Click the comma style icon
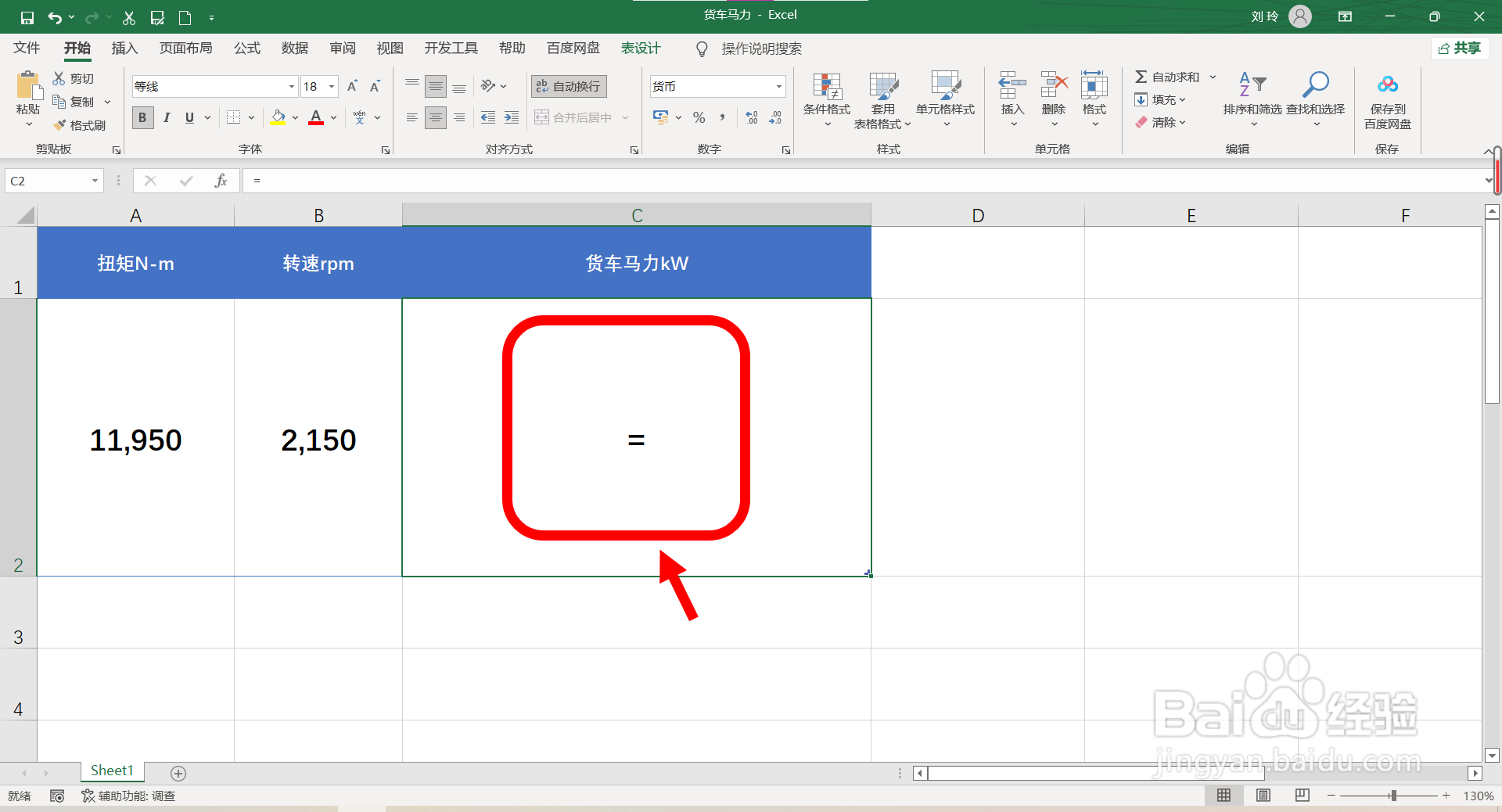The width and height of the screenshot is (1502, 812). pos(722,117)
